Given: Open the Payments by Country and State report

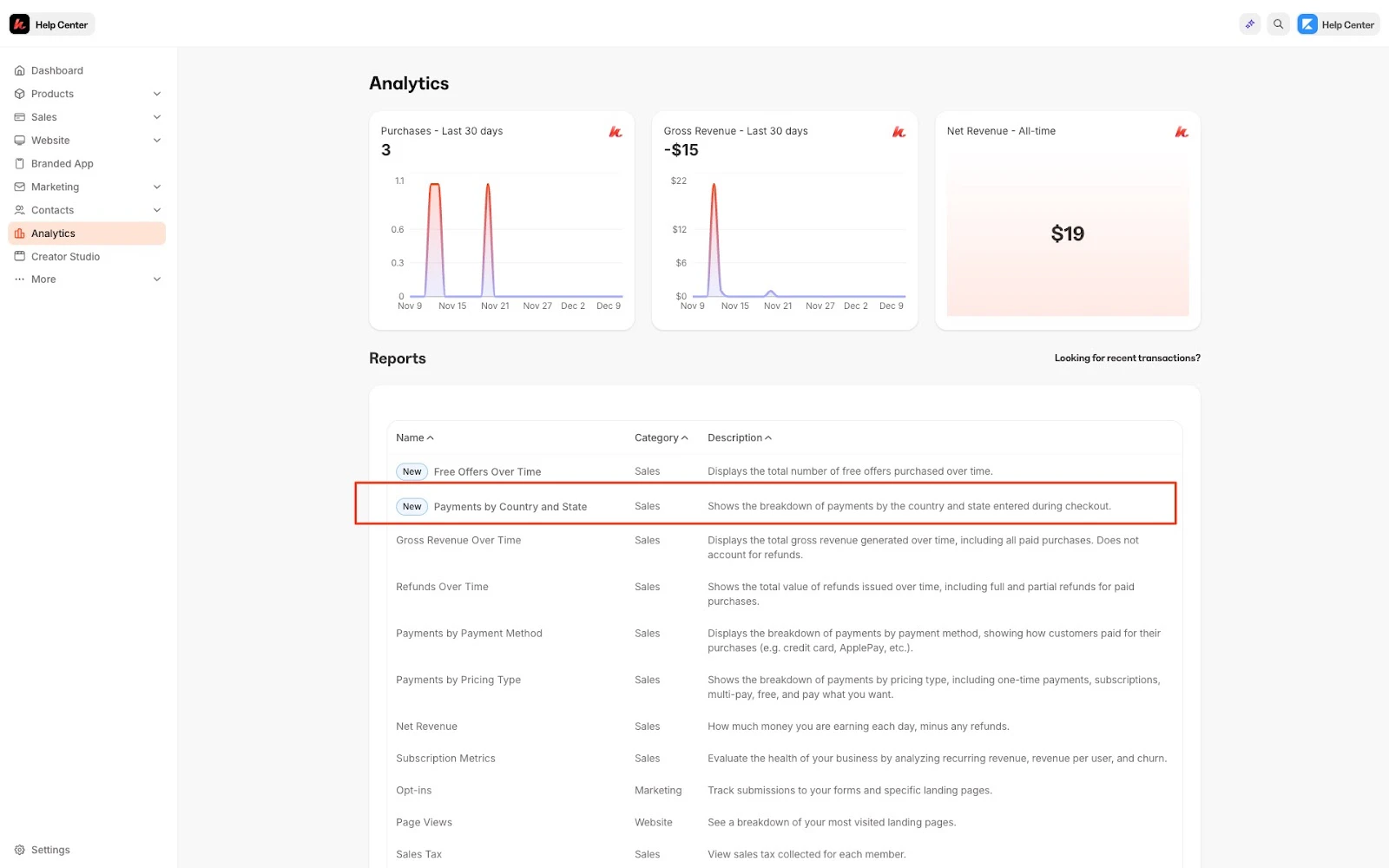Looking at the screenshot, I should coord(510,507).
